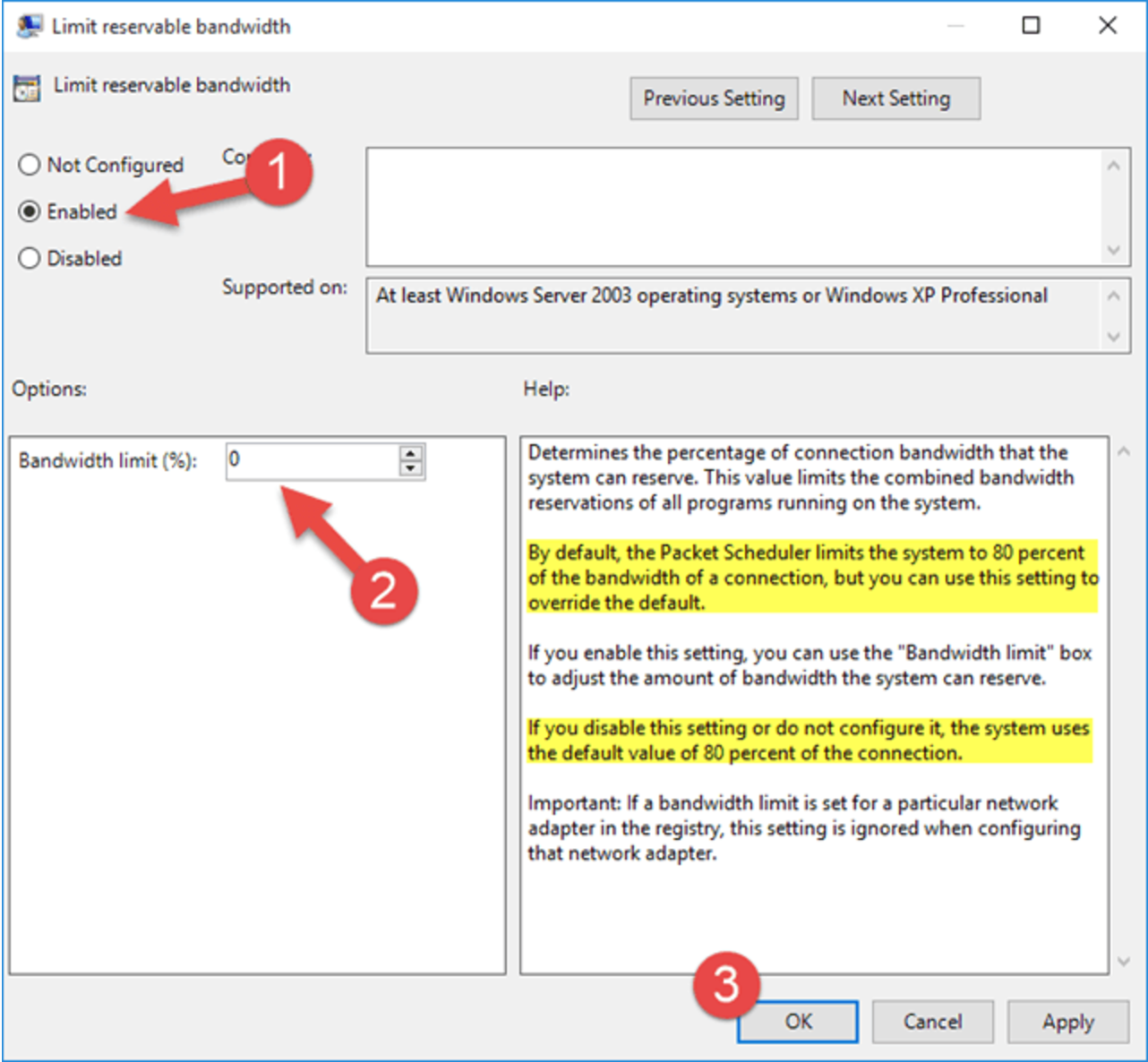Click the Bandwidth limit down spinner arrow
This screenshot has height=1062, width=1148.
point(409,468)
